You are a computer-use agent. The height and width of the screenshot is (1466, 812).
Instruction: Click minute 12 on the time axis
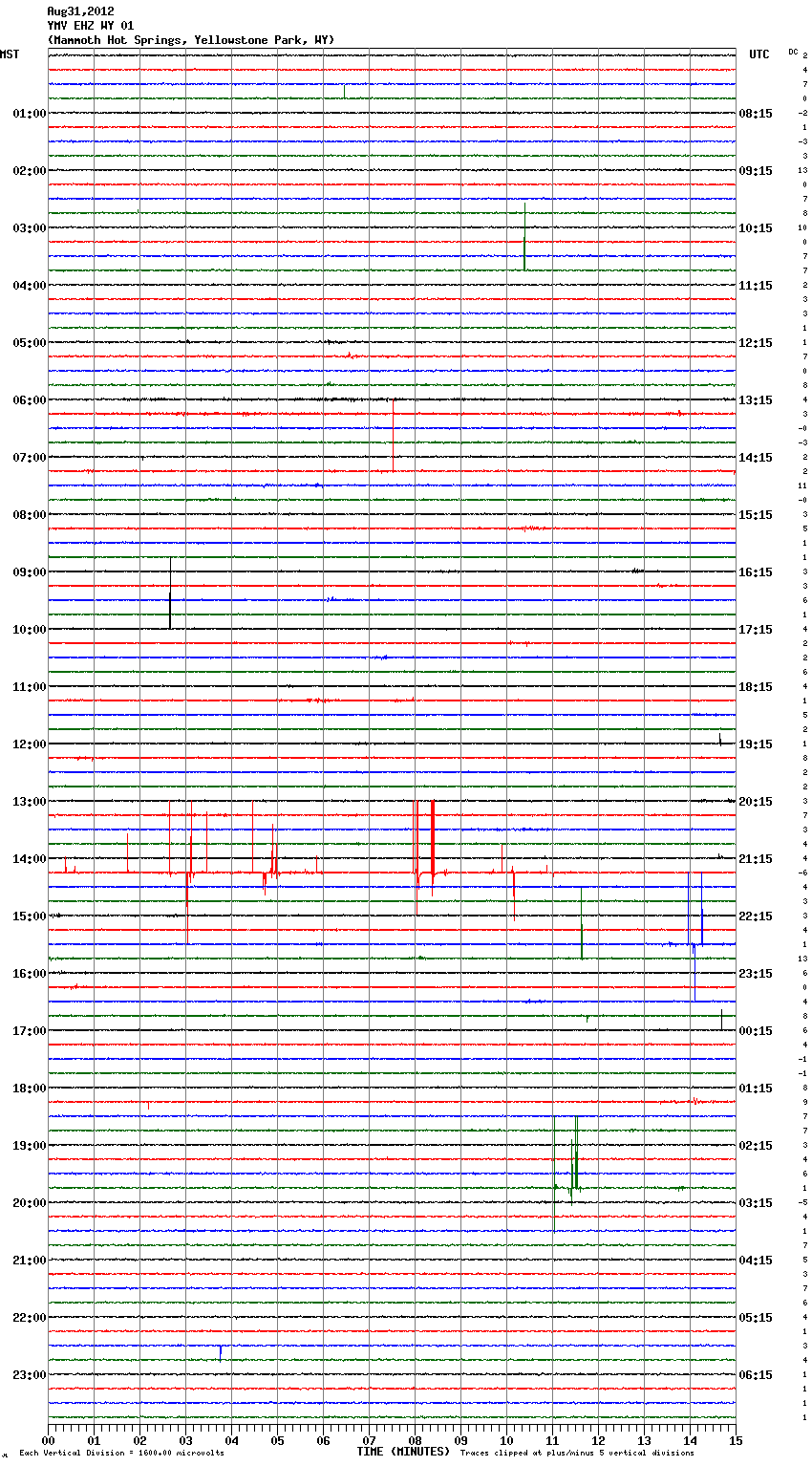[598, 1440]
